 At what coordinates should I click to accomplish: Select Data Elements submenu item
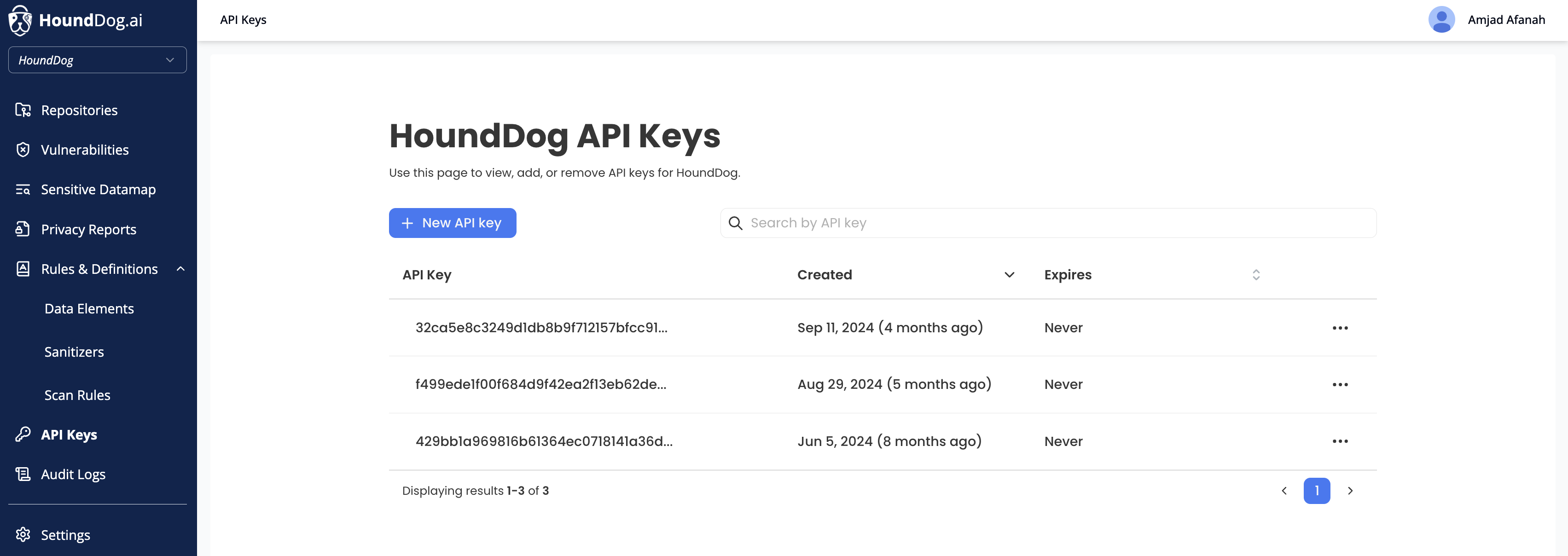pyautogui.click(x=89, y=308)
